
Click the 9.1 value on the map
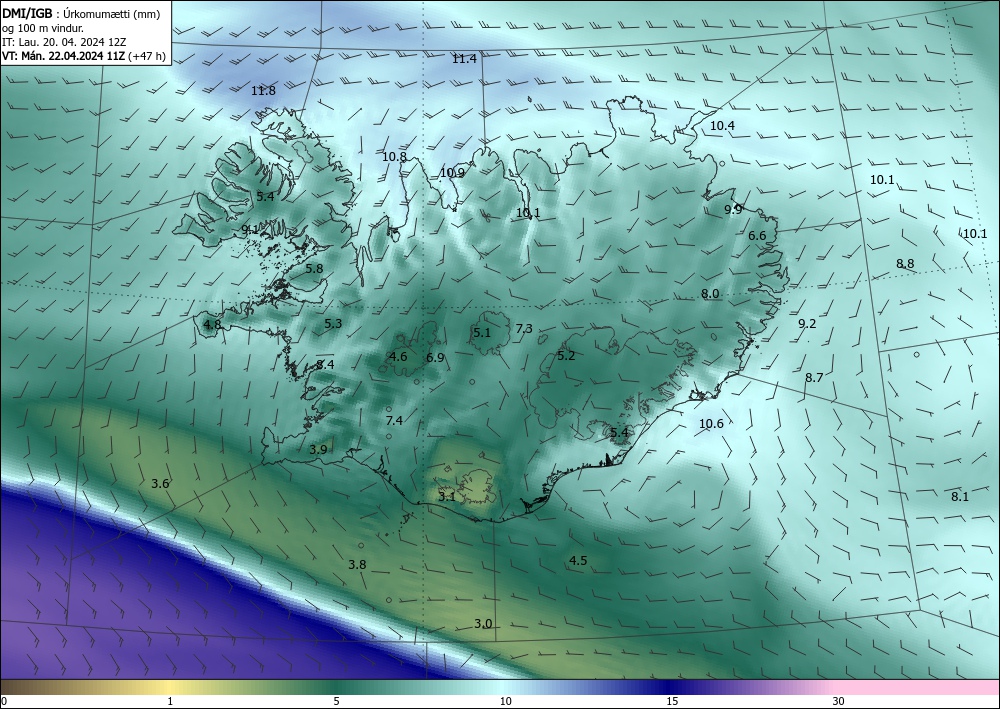tap(250, 229)
